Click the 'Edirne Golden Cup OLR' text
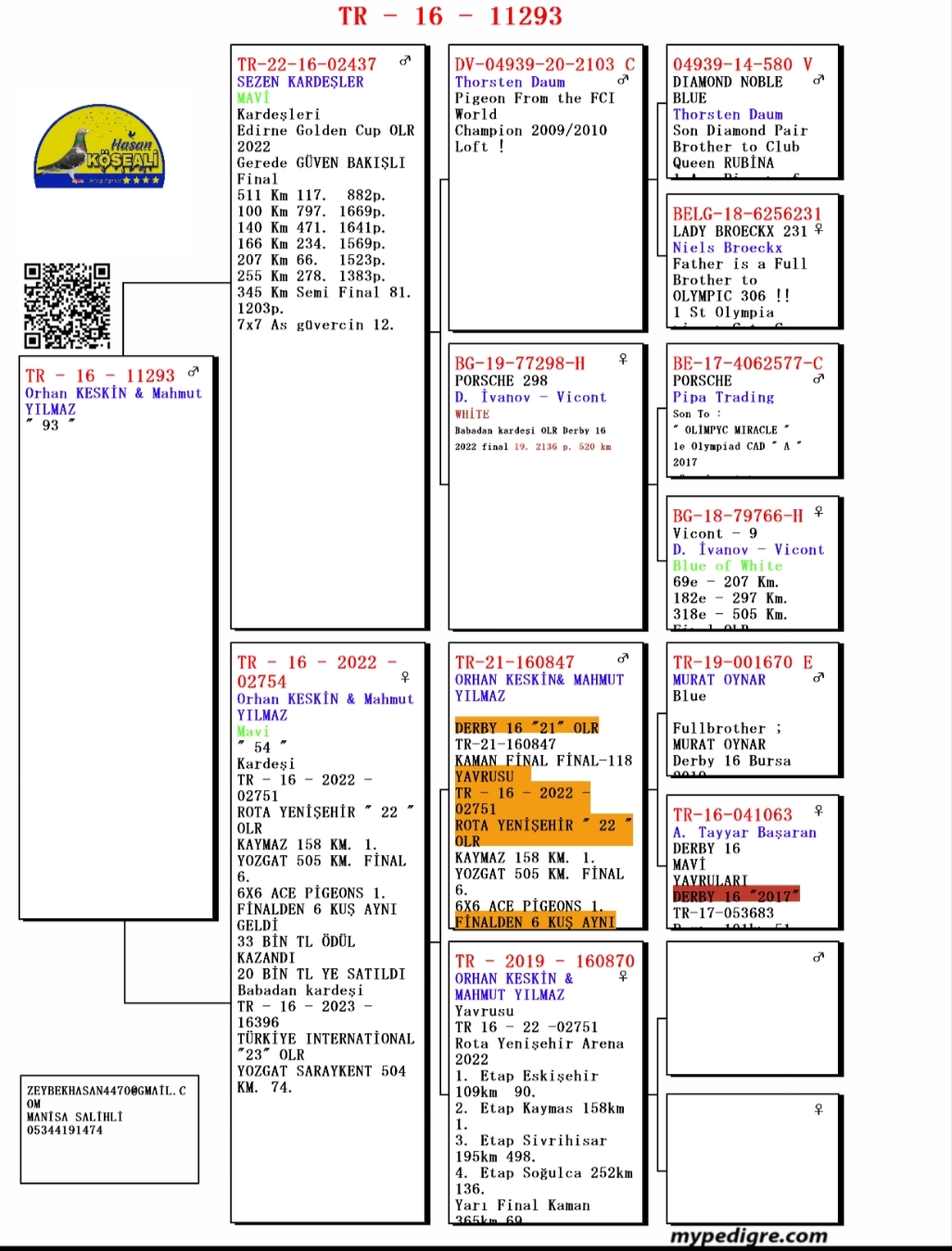952x1251 pixels. click(326, 131)
